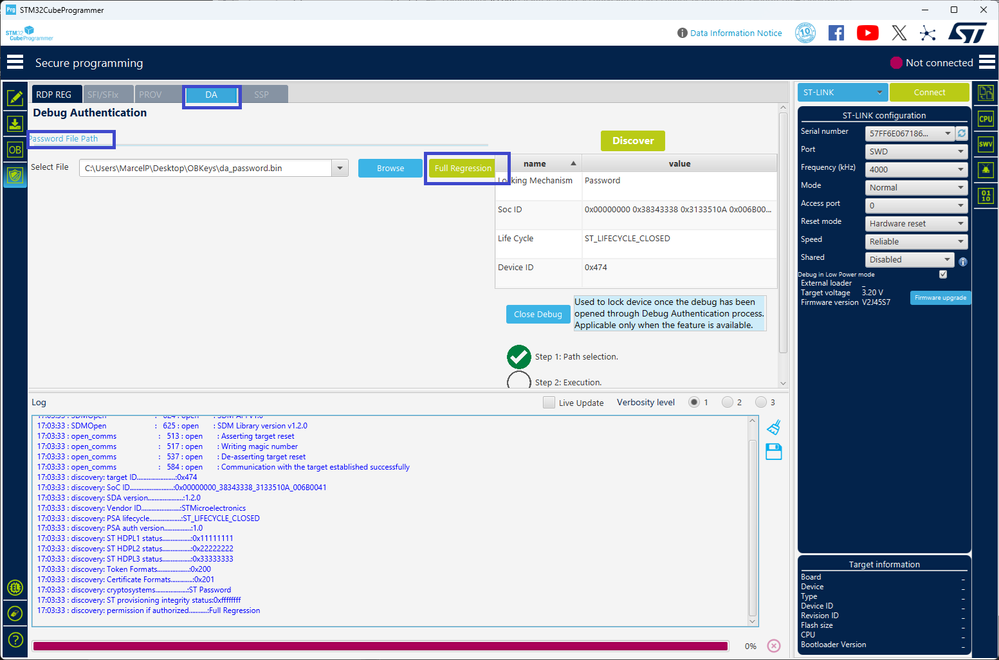Switch to the SSP tab
Screen dimensions: 999x660
[x=262, y=94]
